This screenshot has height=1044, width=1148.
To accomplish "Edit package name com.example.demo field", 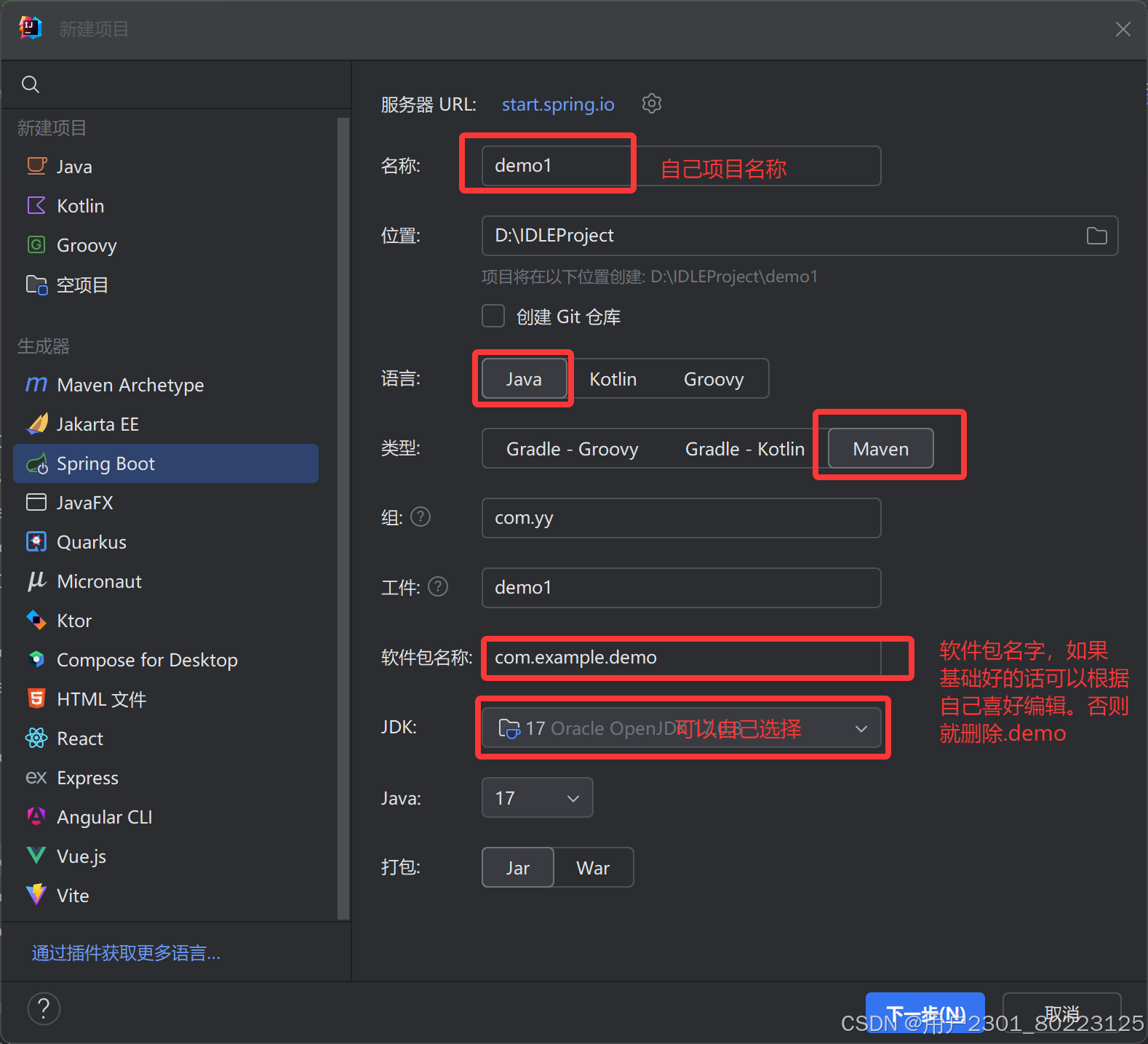I will tap(682, 658).
